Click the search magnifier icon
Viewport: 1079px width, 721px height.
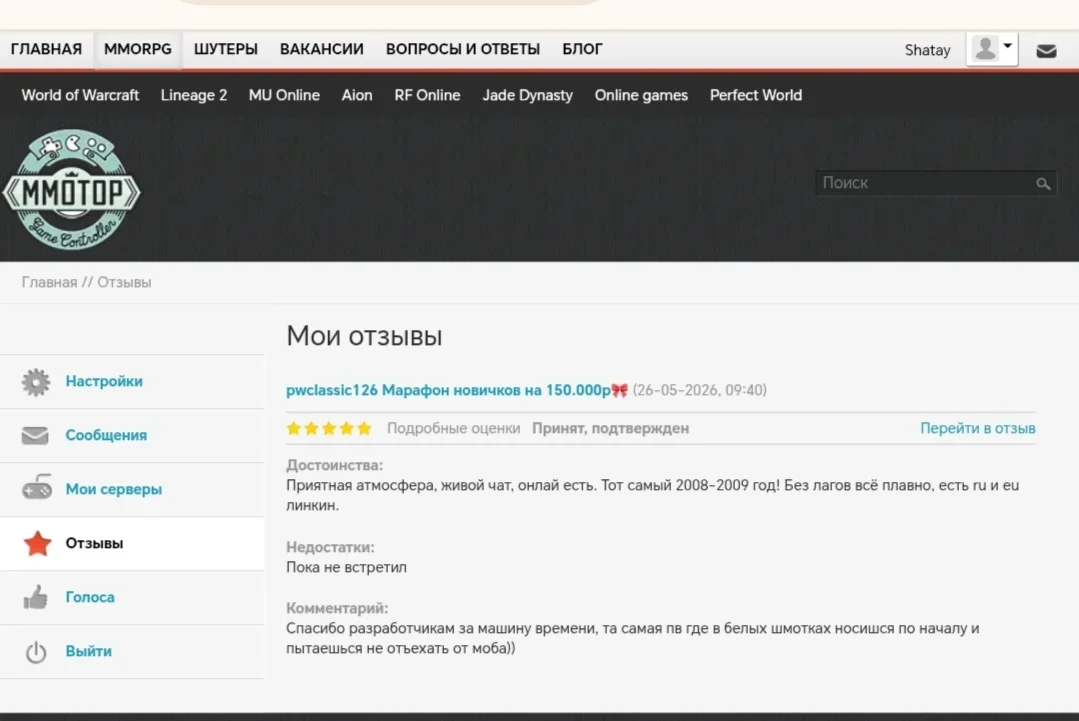click(x=1043, y=183)
